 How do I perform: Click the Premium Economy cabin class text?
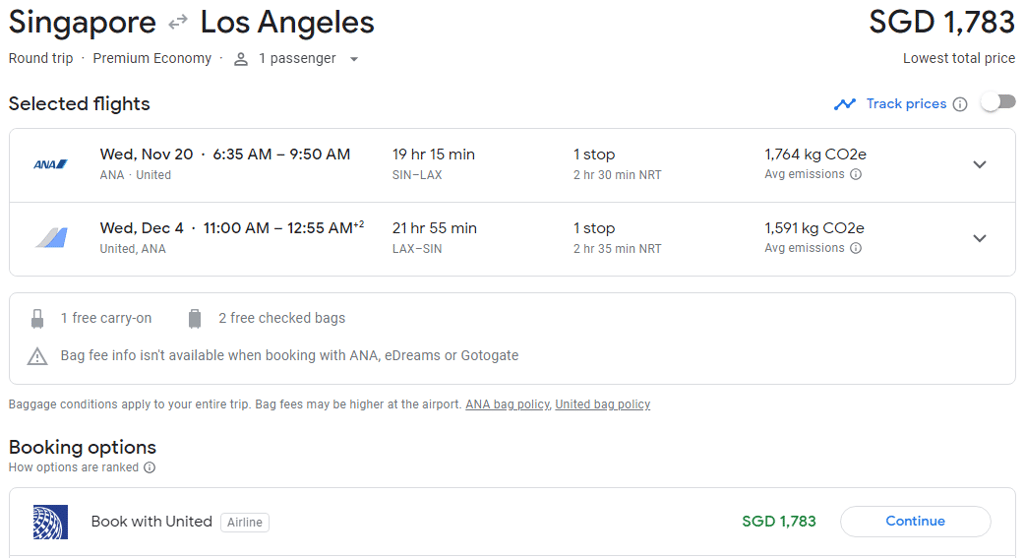point(152,59)
